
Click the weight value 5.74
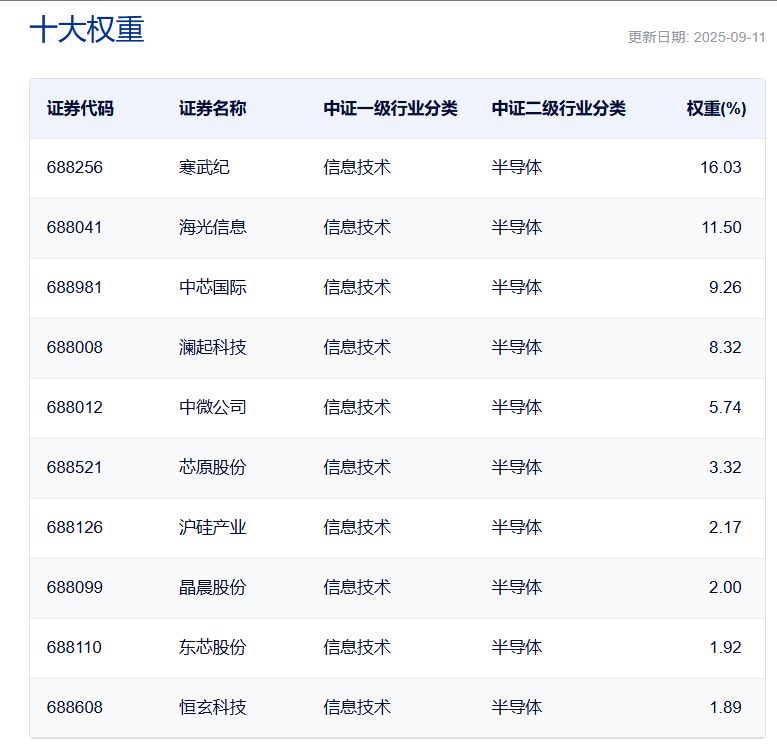725,407
